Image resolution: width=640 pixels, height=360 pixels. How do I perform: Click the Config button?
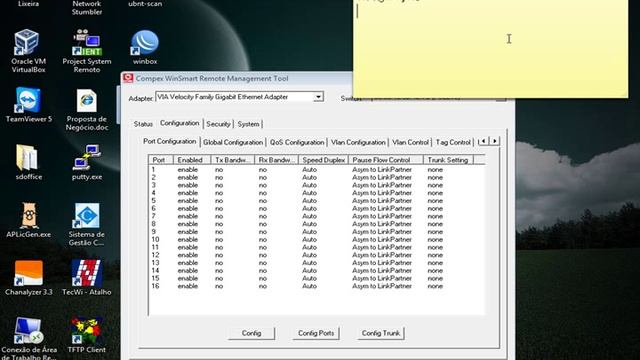pos(251,333)
